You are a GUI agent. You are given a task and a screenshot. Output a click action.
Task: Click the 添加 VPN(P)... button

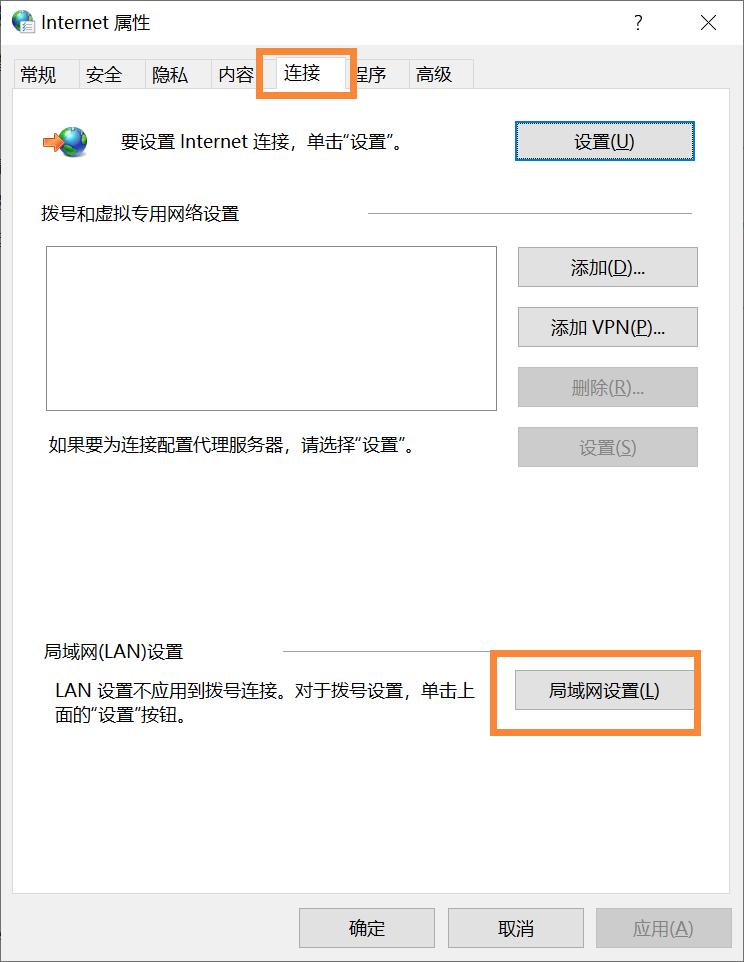click(x=608, y=327)
